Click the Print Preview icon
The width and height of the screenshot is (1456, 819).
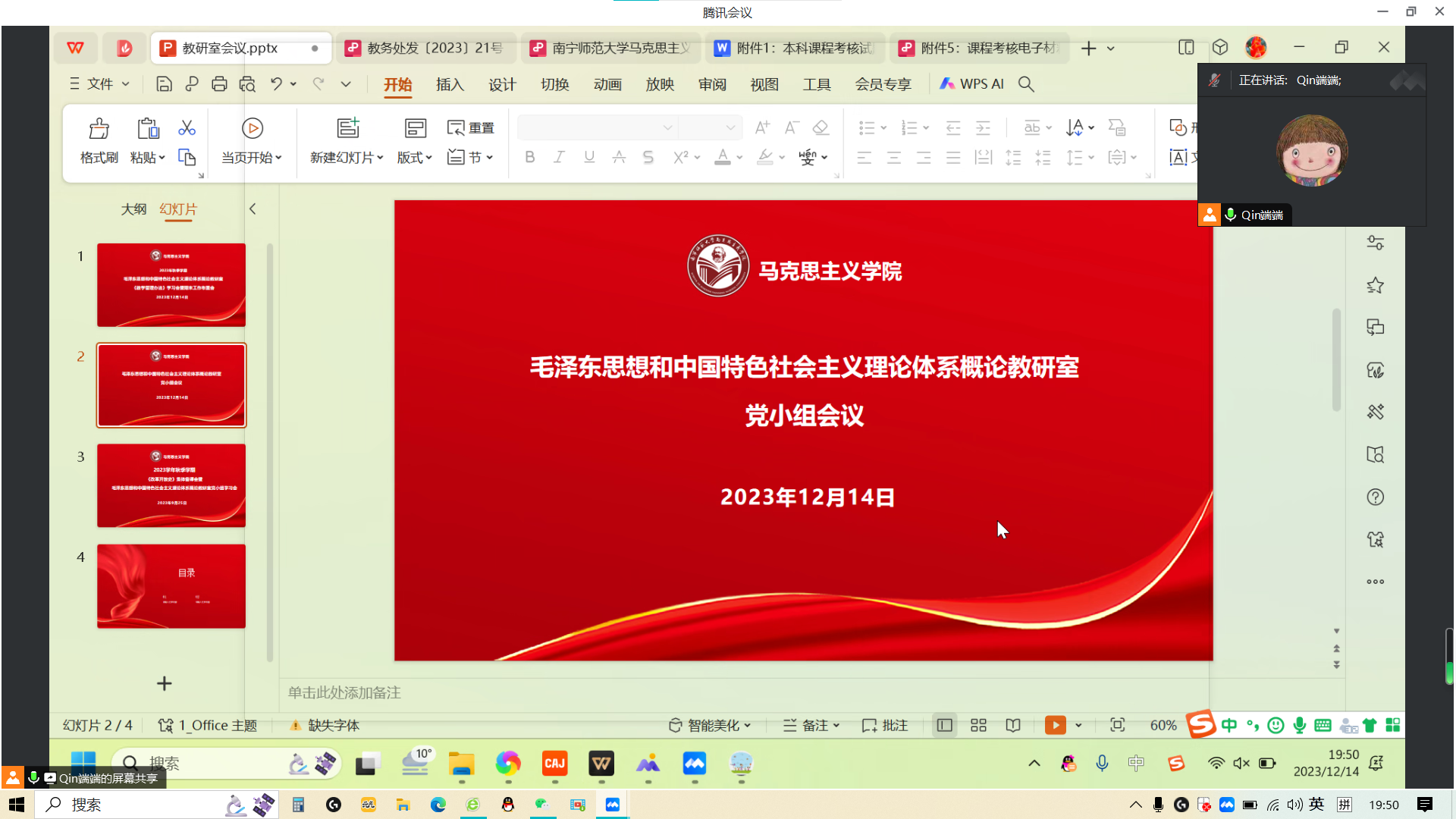[x=247, y=84]
